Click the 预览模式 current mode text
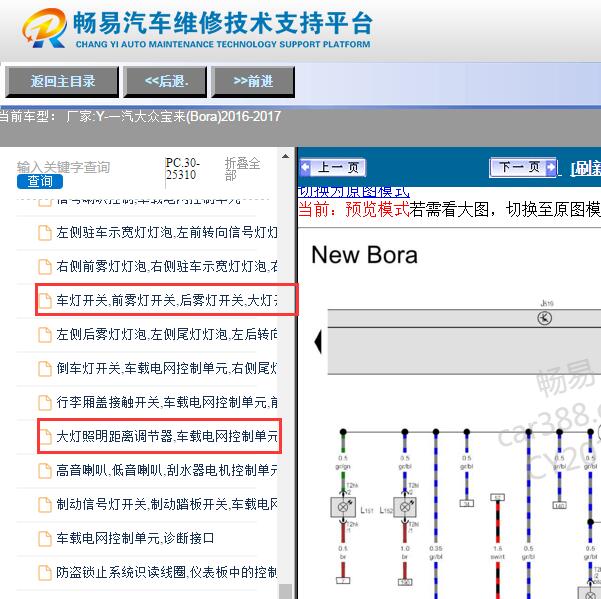Image resolution: width=601 pixels, height=599 pixels. [x=377, y=210]
